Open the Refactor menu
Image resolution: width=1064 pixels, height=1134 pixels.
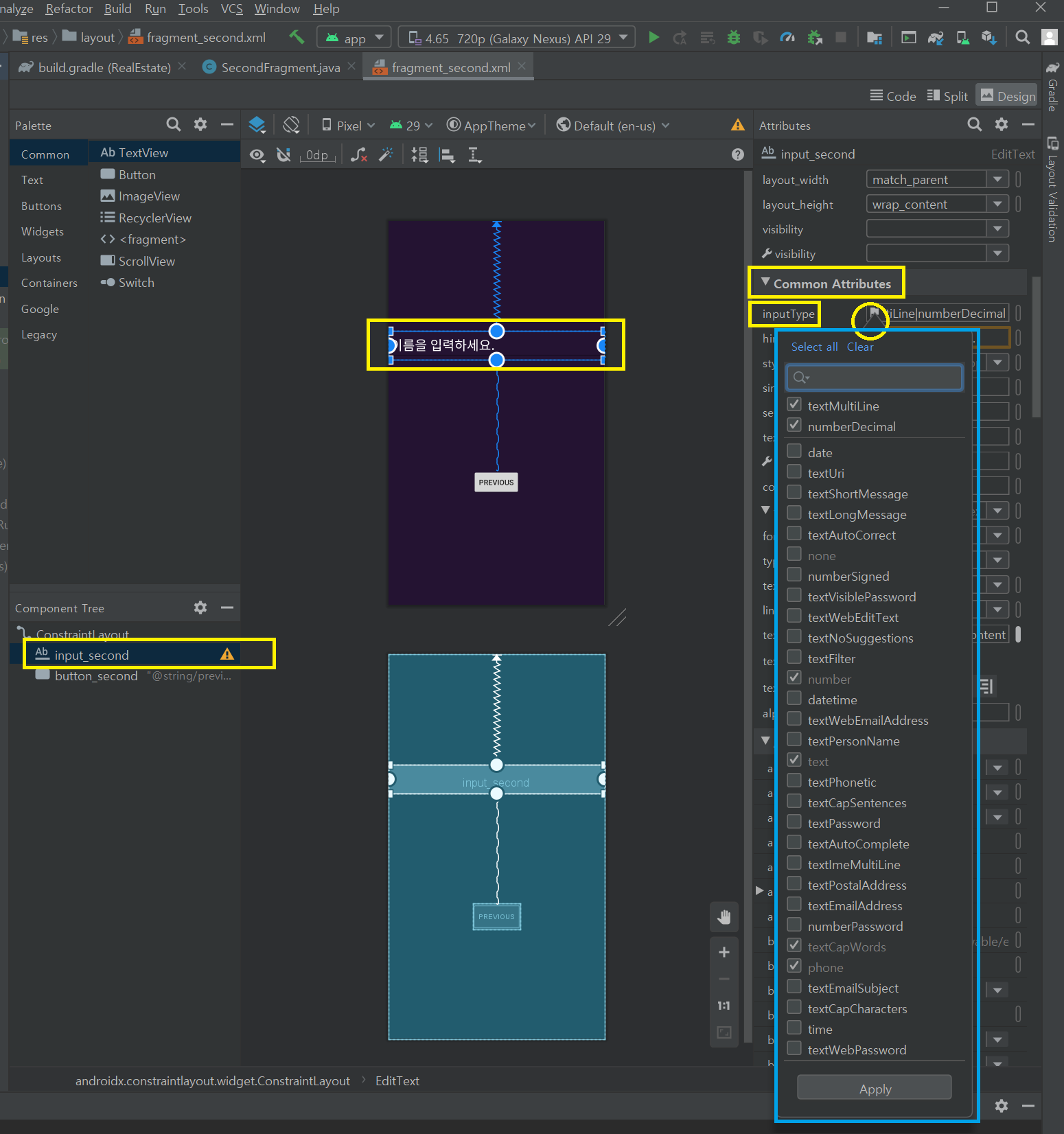pyautogui.click(x=69, y=9)
